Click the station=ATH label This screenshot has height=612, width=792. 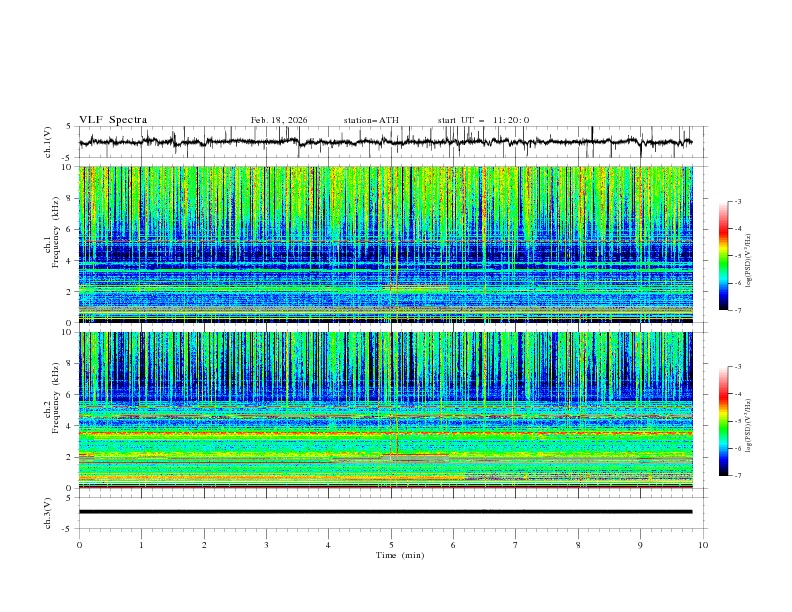tap(371, 120)
